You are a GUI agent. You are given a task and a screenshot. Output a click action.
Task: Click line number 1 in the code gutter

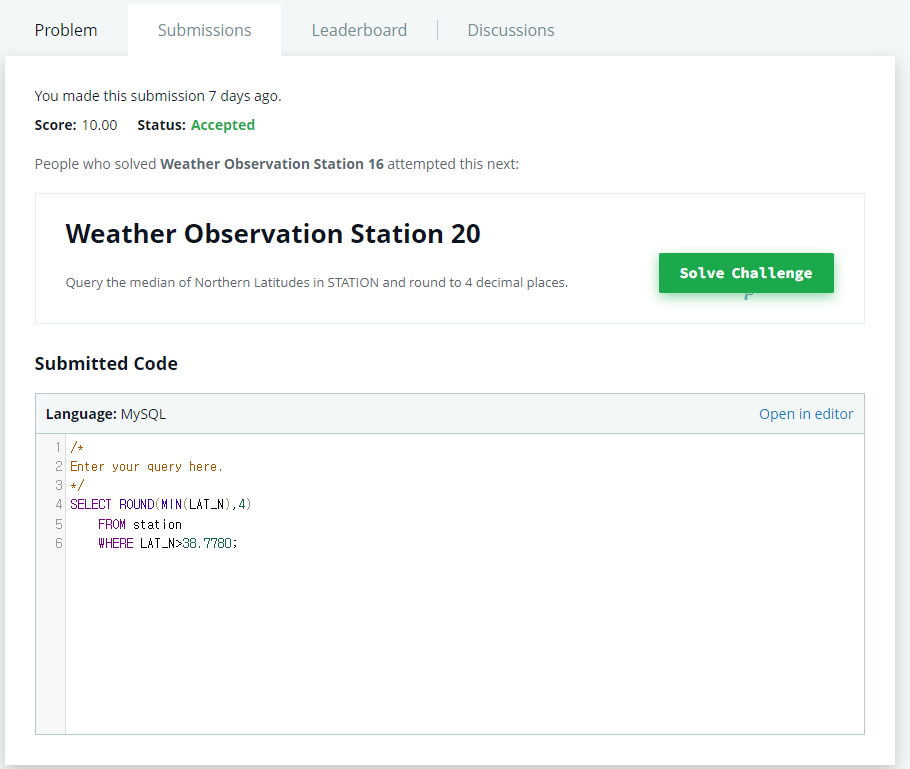point(59,447)
